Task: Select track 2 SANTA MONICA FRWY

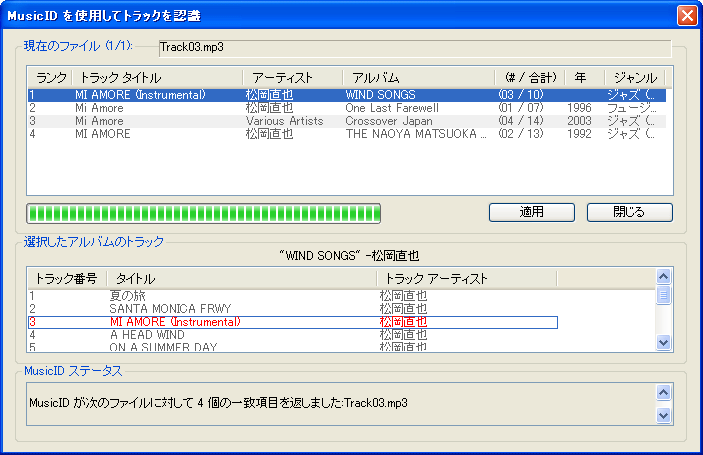Action: [293, 309]
